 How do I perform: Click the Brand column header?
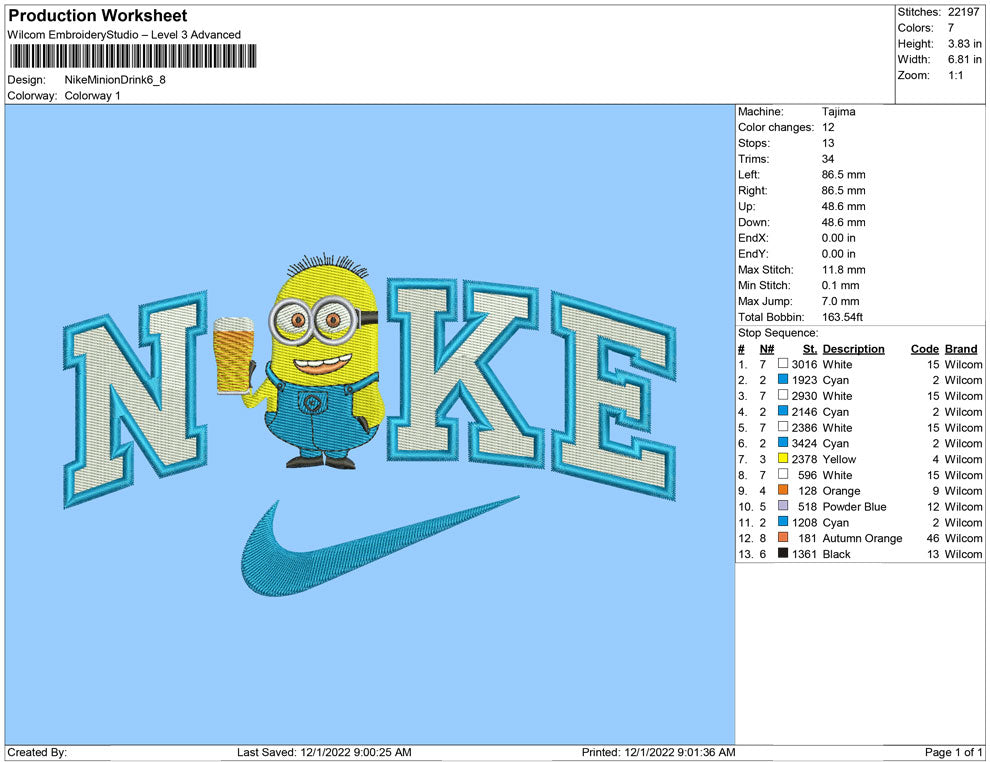coord(961,349)
